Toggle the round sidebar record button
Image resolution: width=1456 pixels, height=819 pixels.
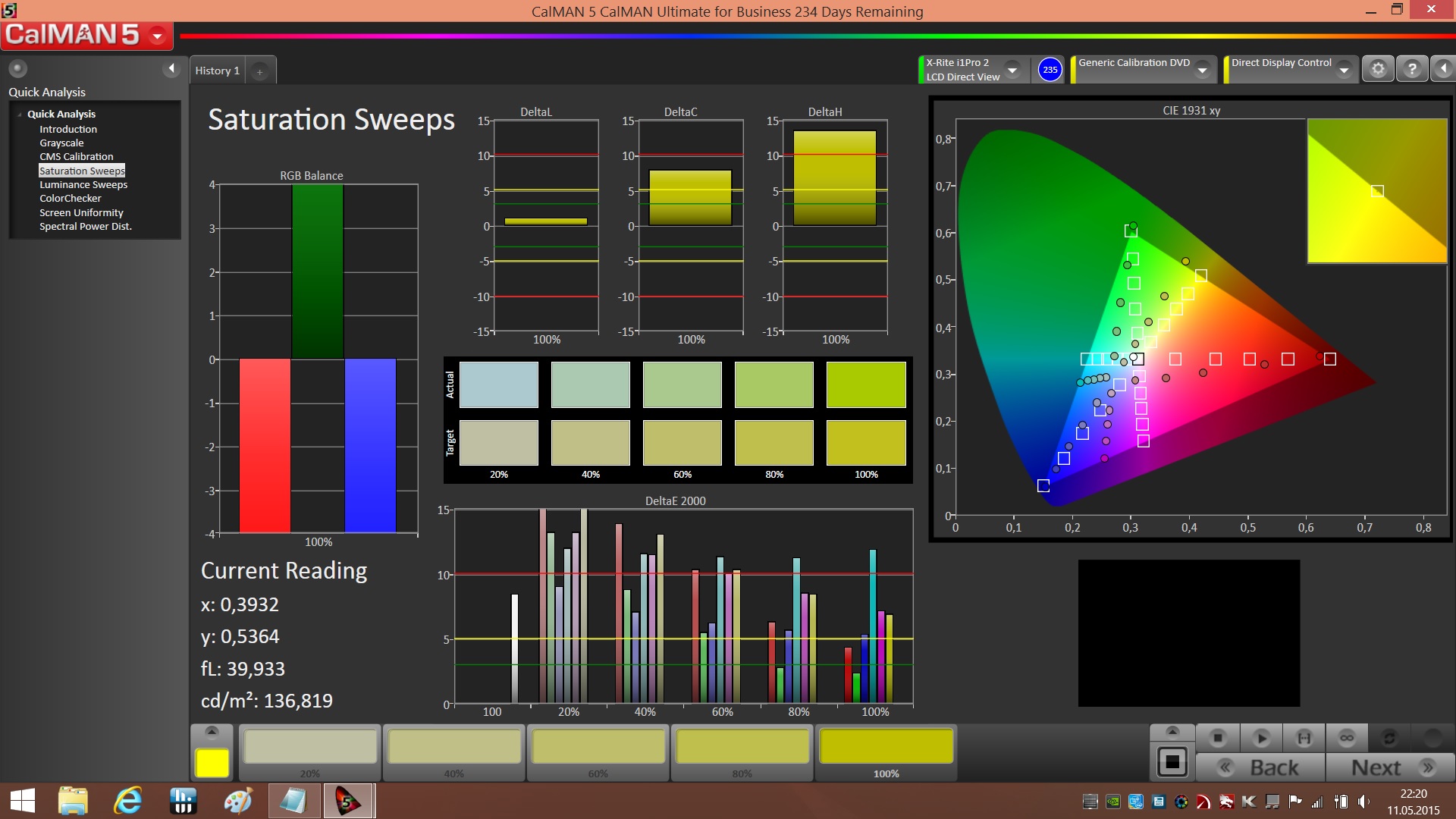click(x=17, y=69)
